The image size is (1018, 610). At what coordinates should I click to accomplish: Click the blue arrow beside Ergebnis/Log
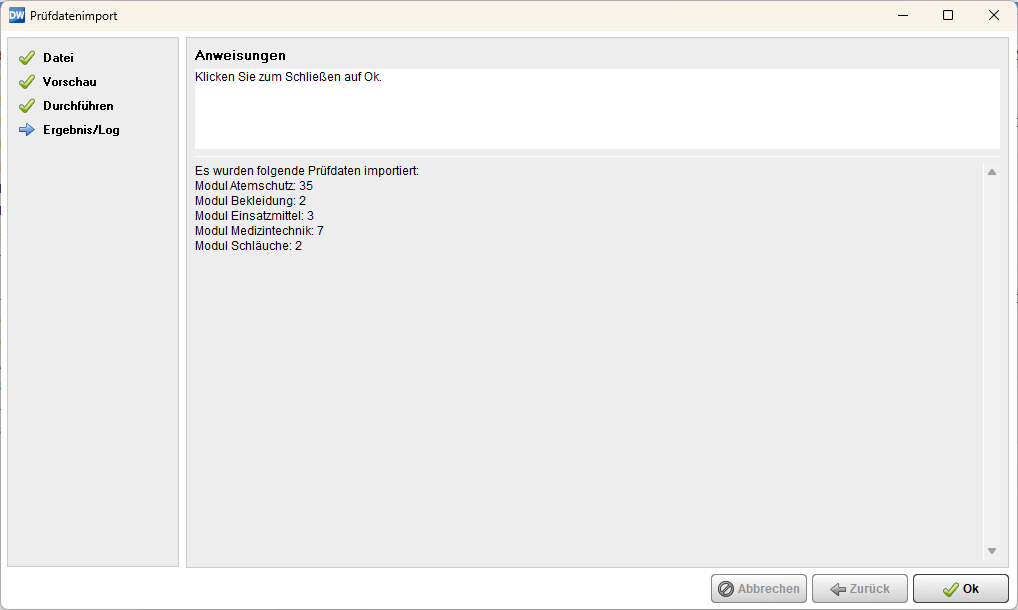point(27,130)
